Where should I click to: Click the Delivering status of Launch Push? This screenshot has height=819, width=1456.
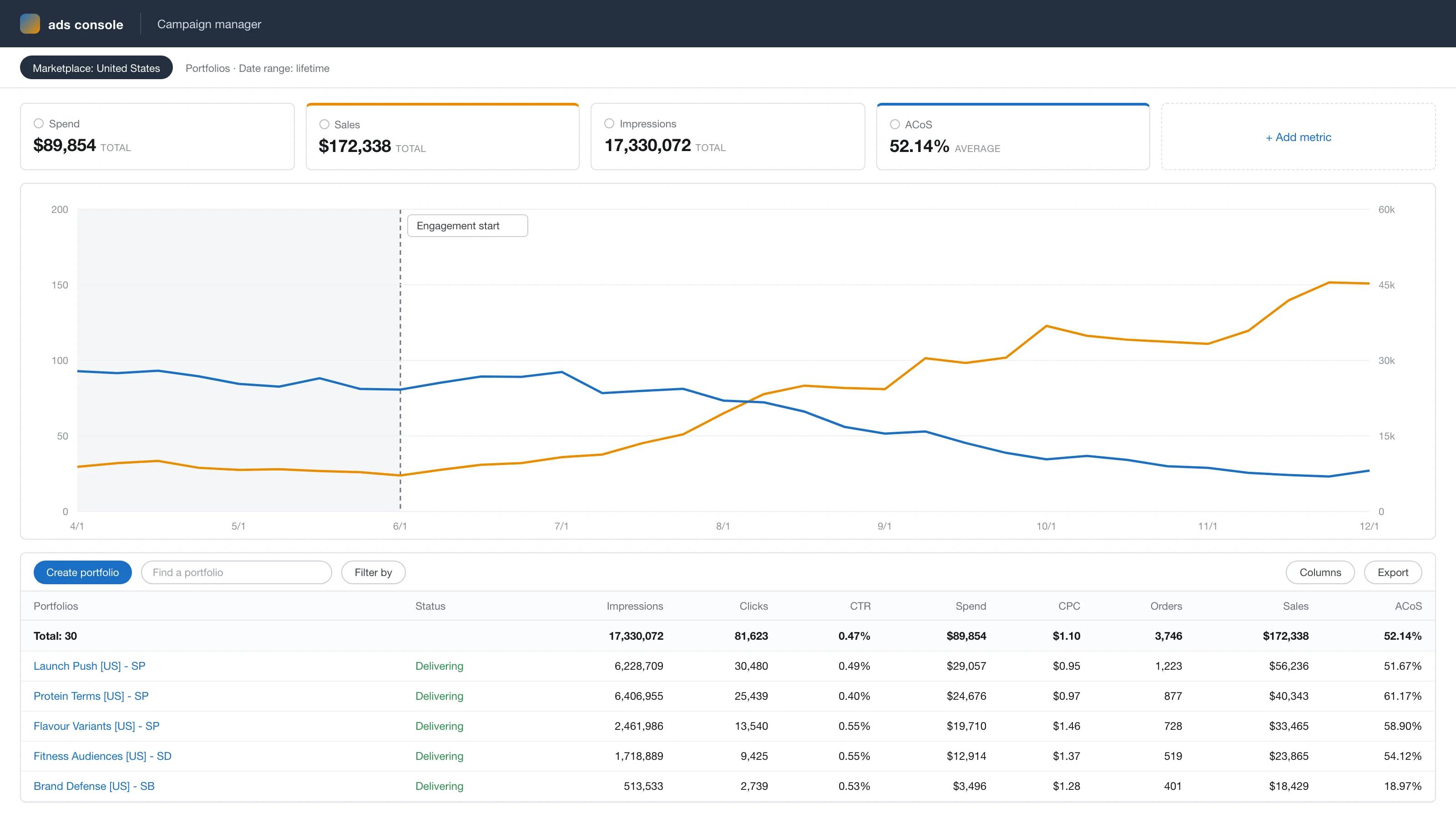pyautogui.click(x=439, y=666)
